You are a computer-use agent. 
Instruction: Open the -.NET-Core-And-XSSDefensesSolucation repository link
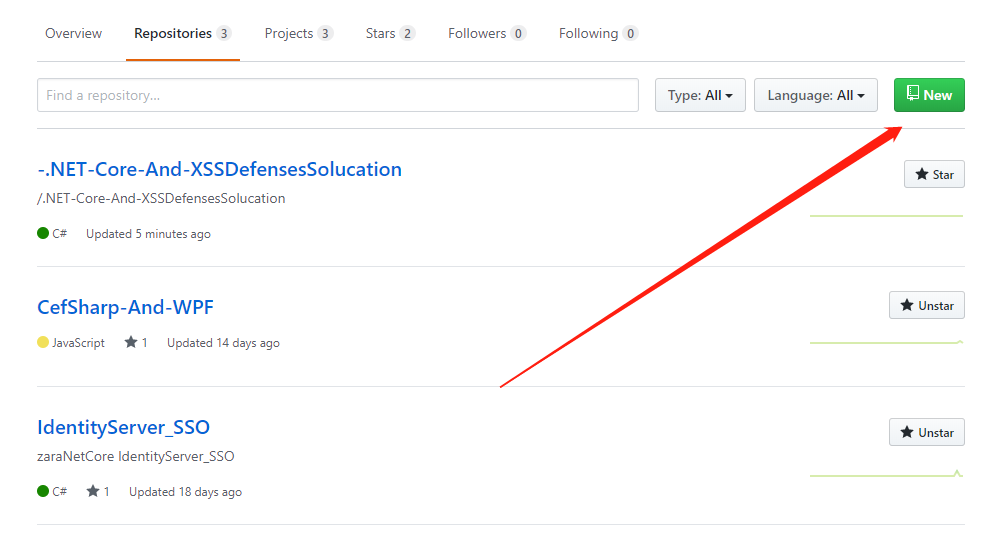(x=219, y=169)
